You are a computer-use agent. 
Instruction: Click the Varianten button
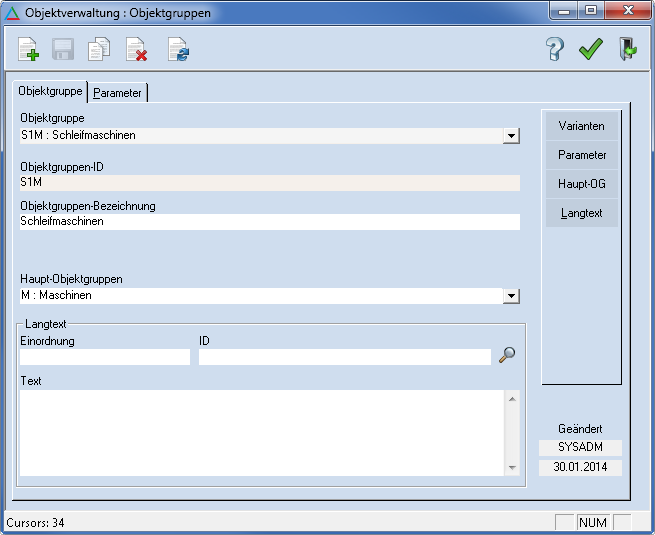[581, 126]
